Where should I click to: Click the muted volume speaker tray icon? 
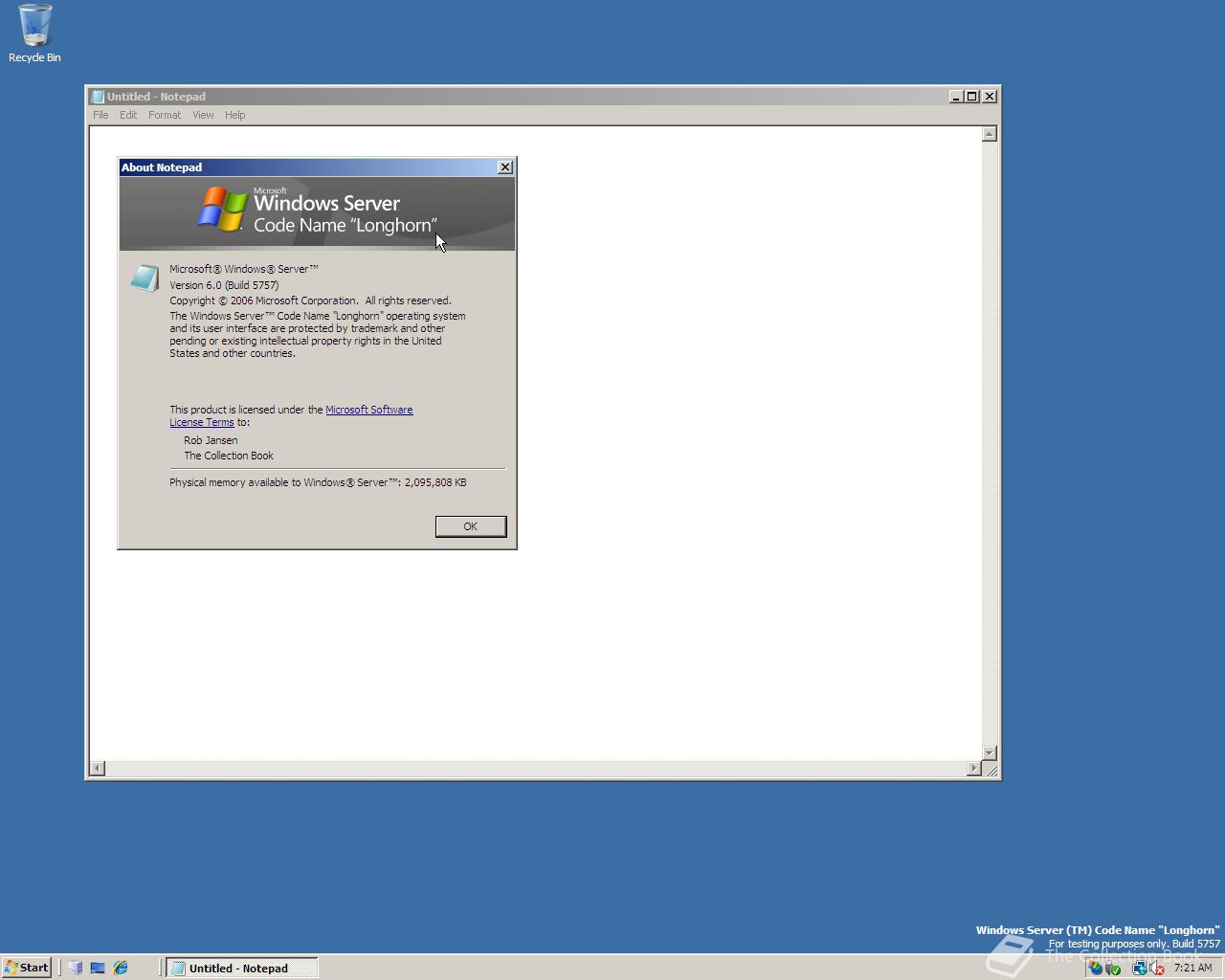pos(1156,968)
